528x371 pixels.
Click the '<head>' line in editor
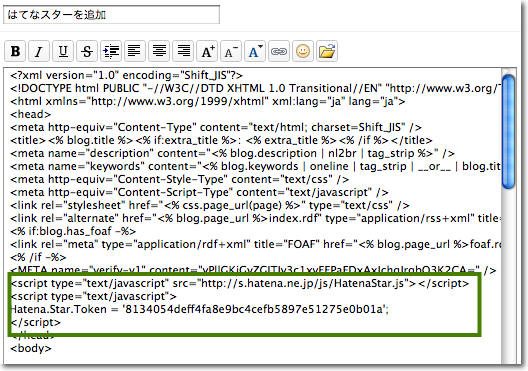(x=31, y=114)
